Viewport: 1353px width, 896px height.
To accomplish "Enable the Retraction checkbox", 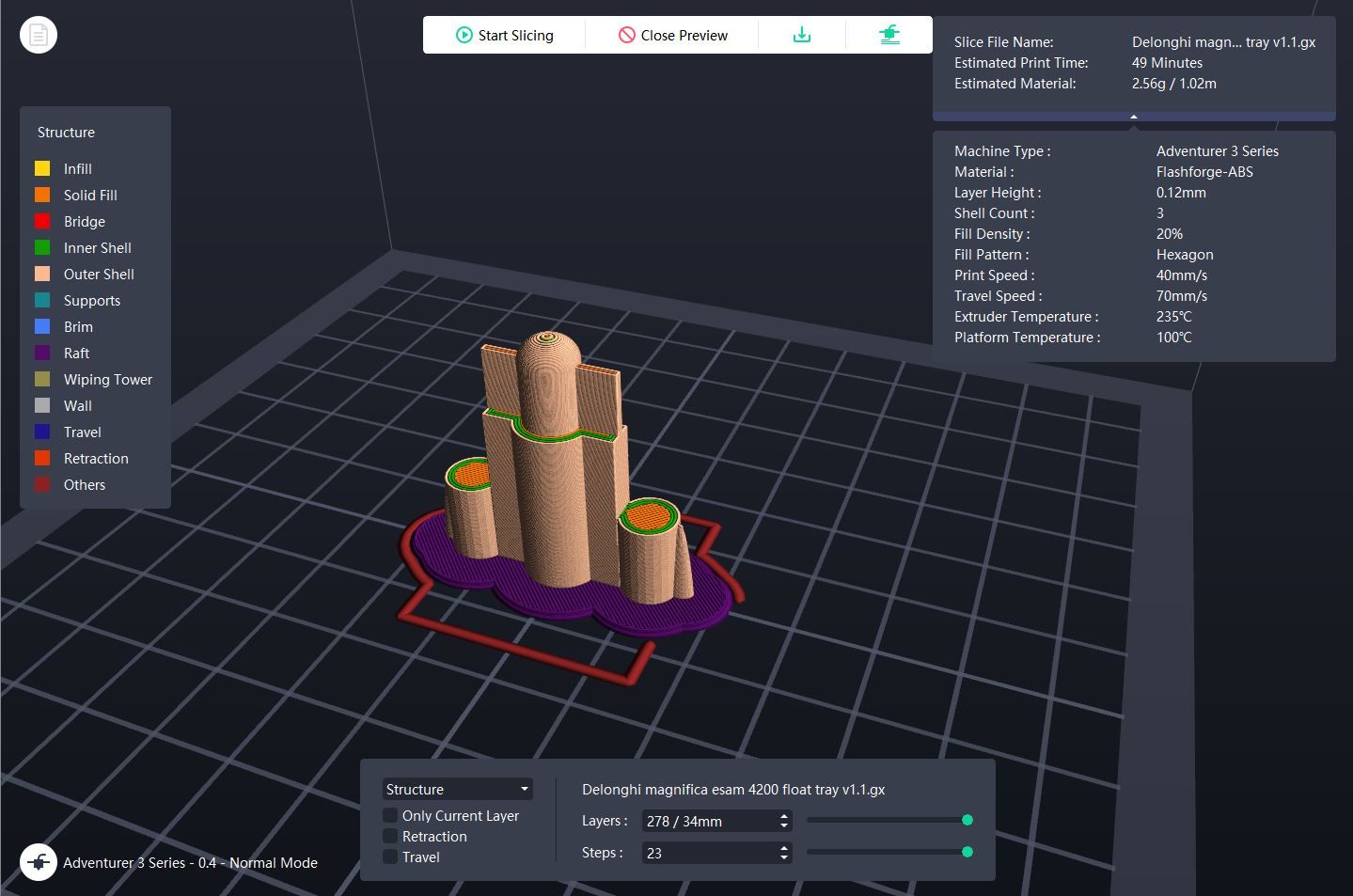I will 390,836.
